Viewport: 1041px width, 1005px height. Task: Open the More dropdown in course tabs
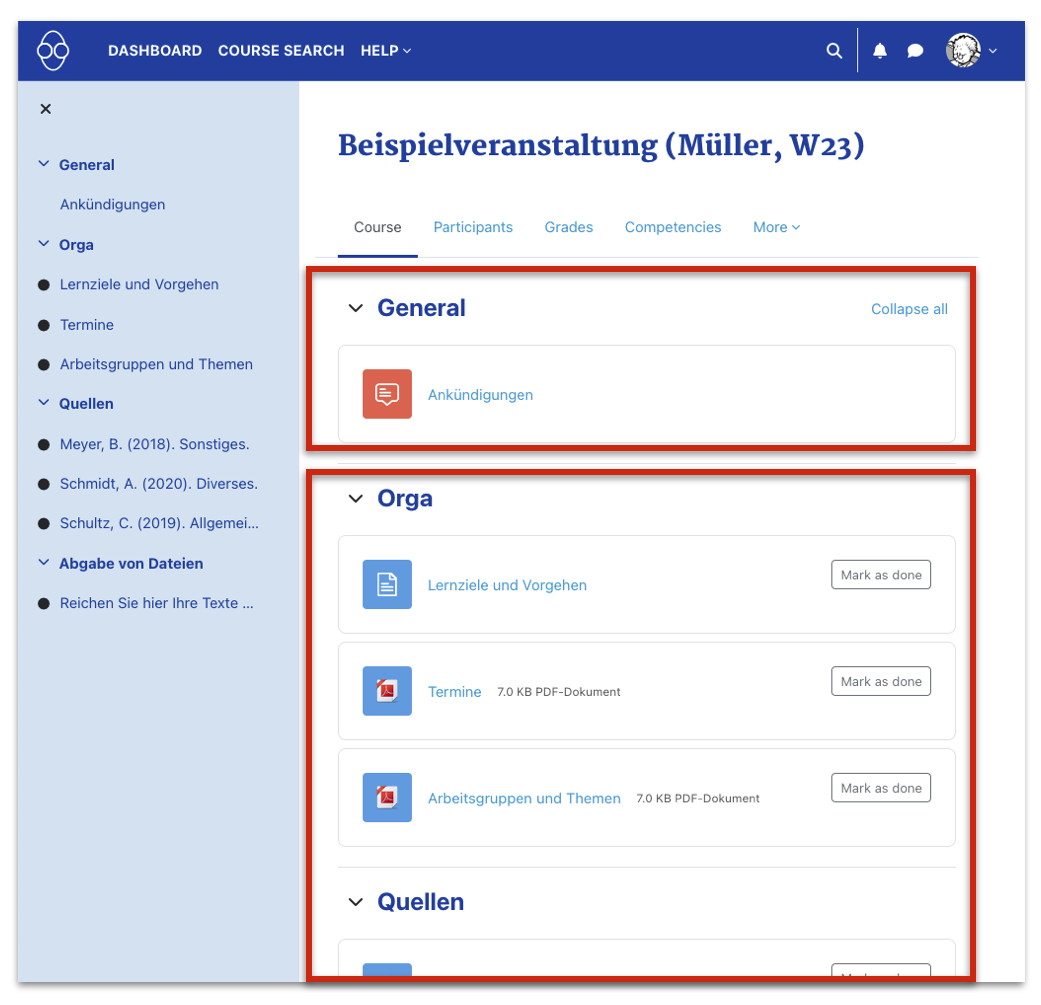(776, 227)
